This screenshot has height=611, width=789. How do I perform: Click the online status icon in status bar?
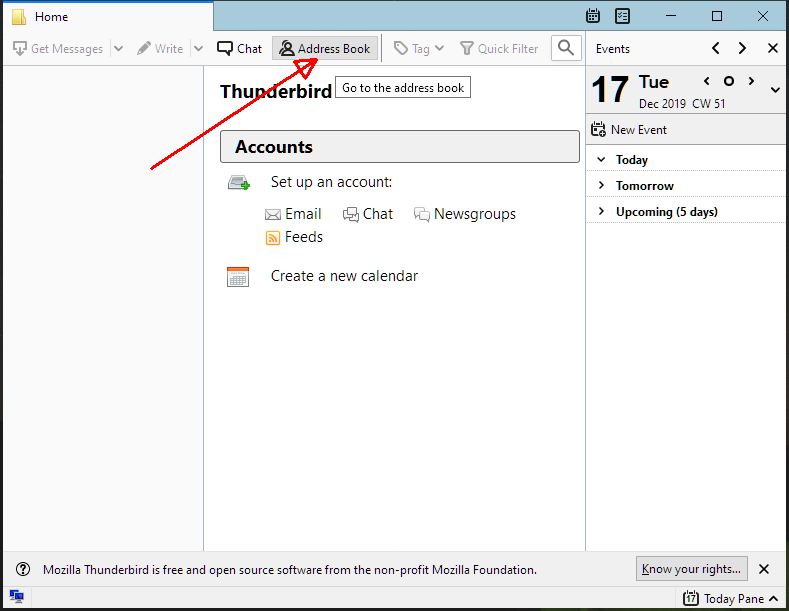pos(17,597)
